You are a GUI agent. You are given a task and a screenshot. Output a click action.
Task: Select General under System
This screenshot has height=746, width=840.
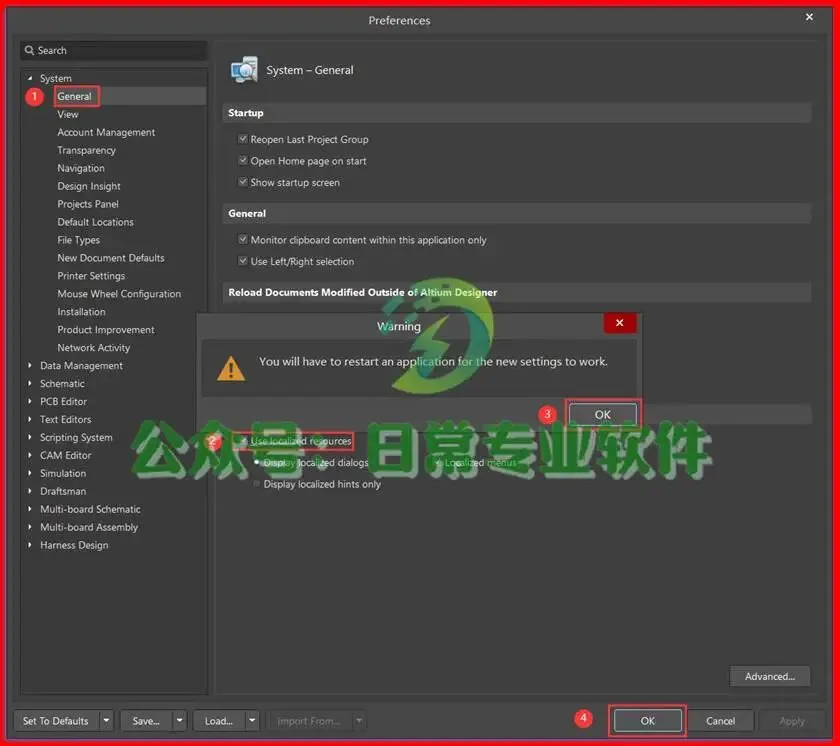74,96
